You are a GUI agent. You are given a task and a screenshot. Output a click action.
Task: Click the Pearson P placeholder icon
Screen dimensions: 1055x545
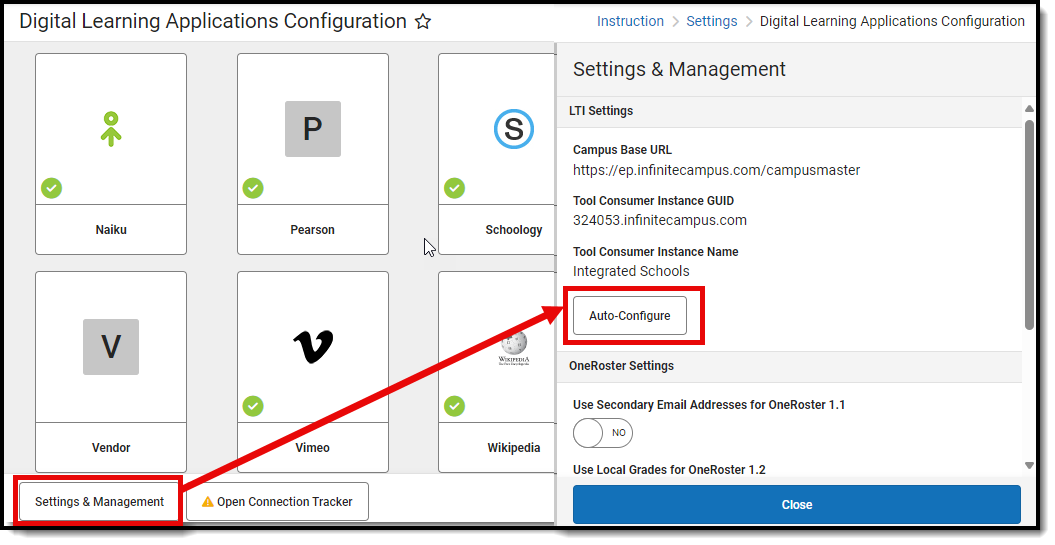[x=313, y=129]
